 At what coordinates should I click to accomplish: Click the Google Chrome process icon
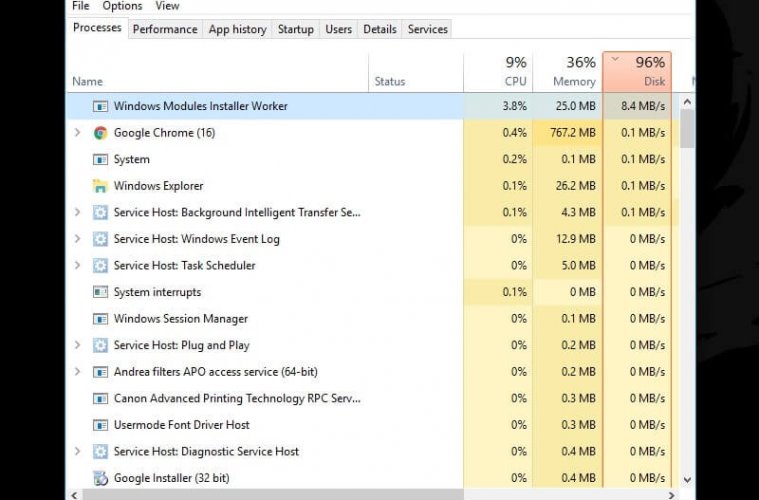[x=100, y=133]
